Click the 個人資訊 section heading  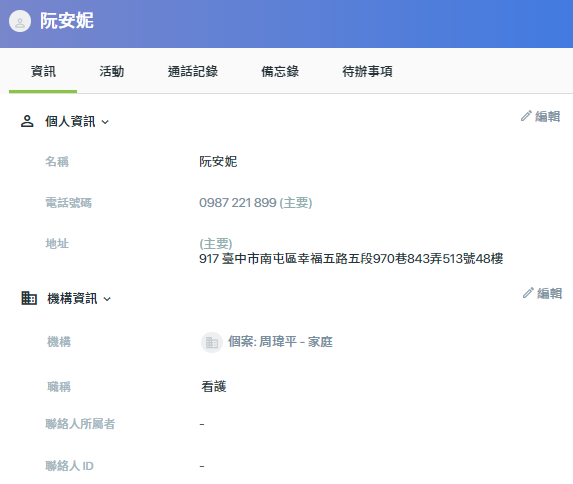(x=70, y=121)
